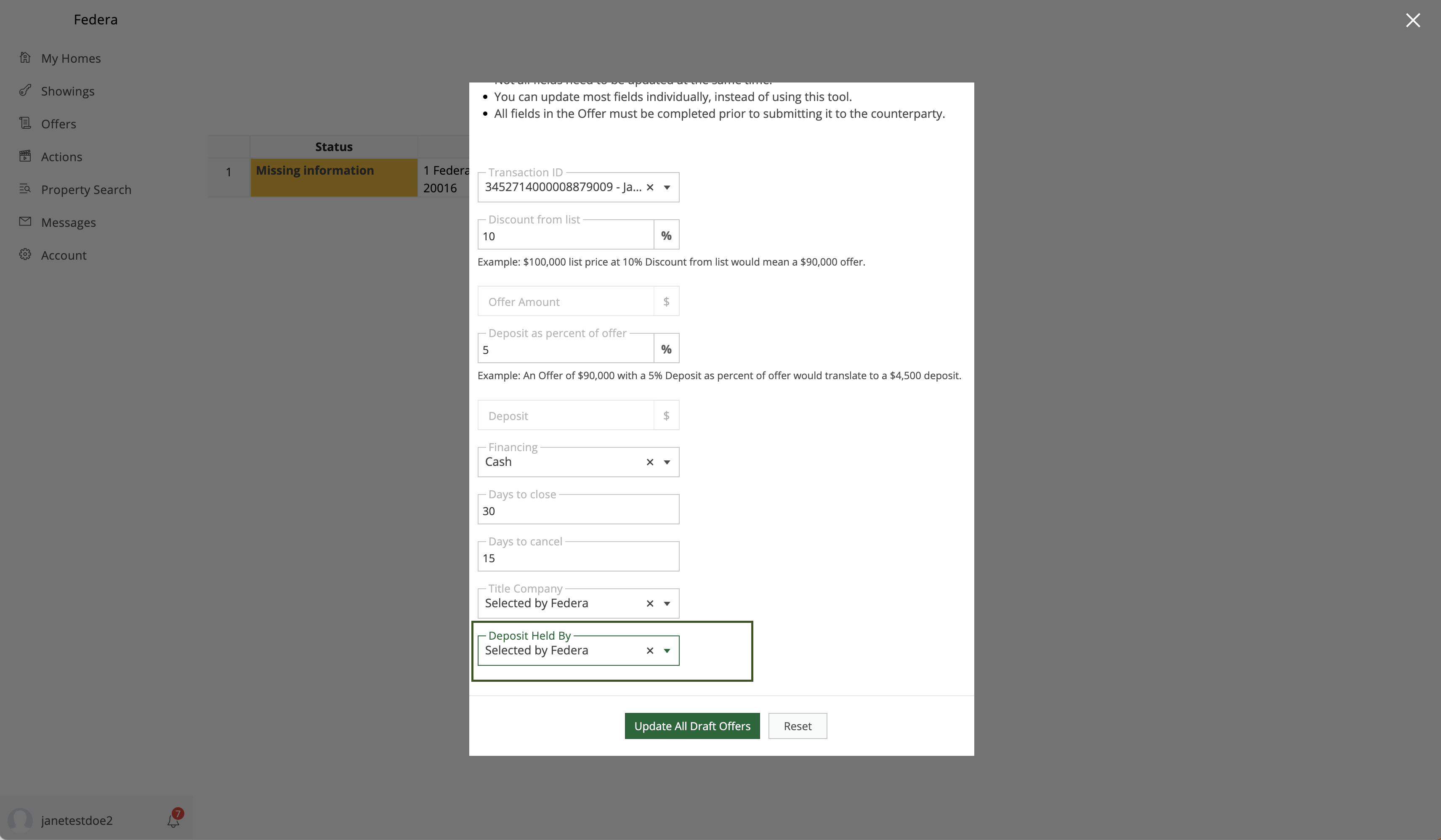
Task: Click row number 1 cell
Action: pyautogui.click(x=229, y=177)
